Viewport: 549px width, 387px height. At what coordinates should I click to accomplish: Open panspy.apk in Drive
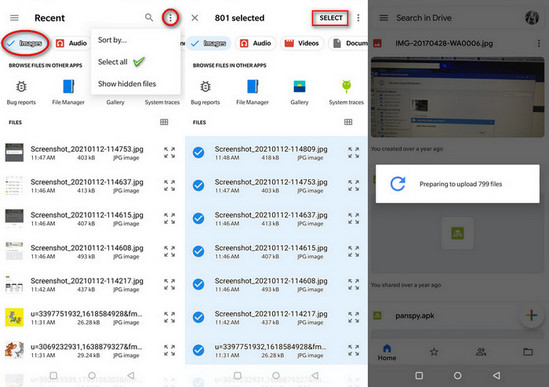click(415, 316)
